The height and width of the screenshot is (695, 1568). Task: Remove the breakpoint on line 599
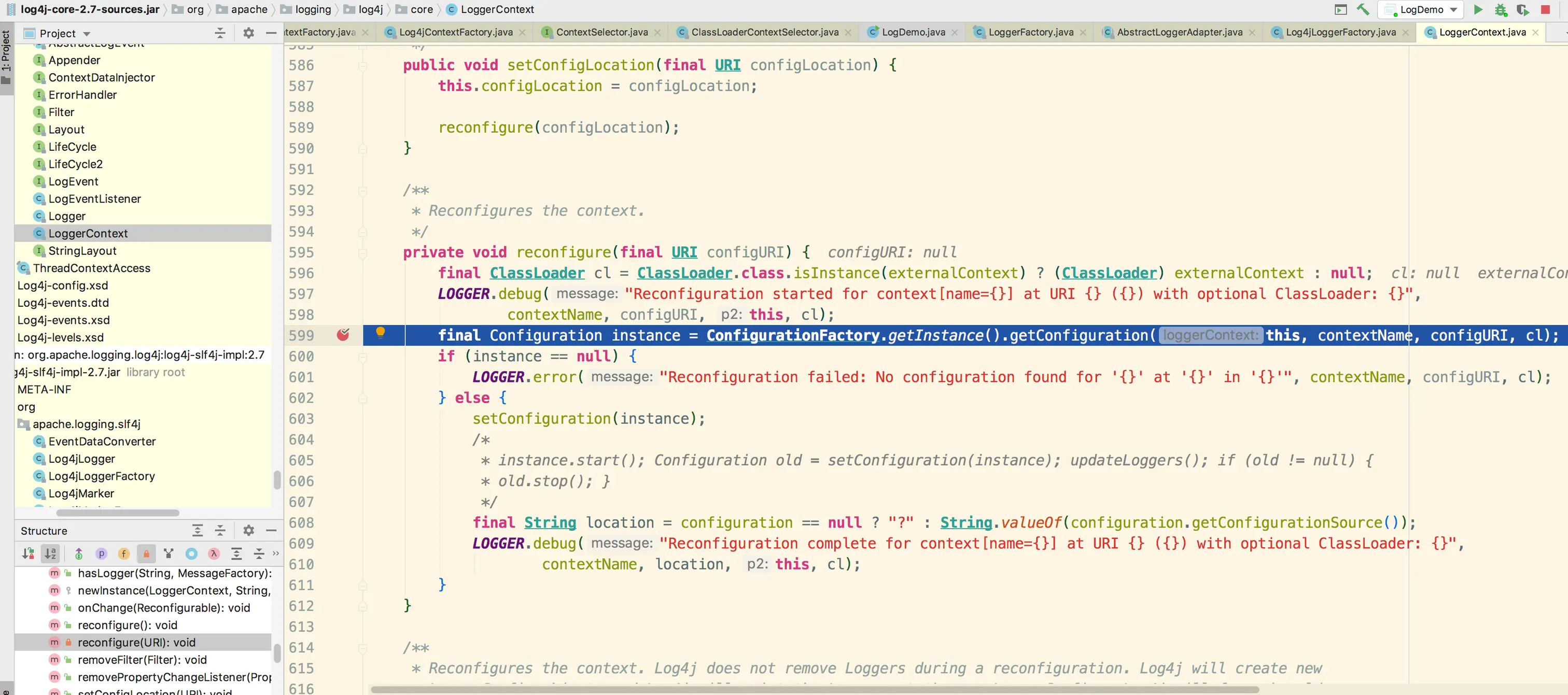pos(343,334)
